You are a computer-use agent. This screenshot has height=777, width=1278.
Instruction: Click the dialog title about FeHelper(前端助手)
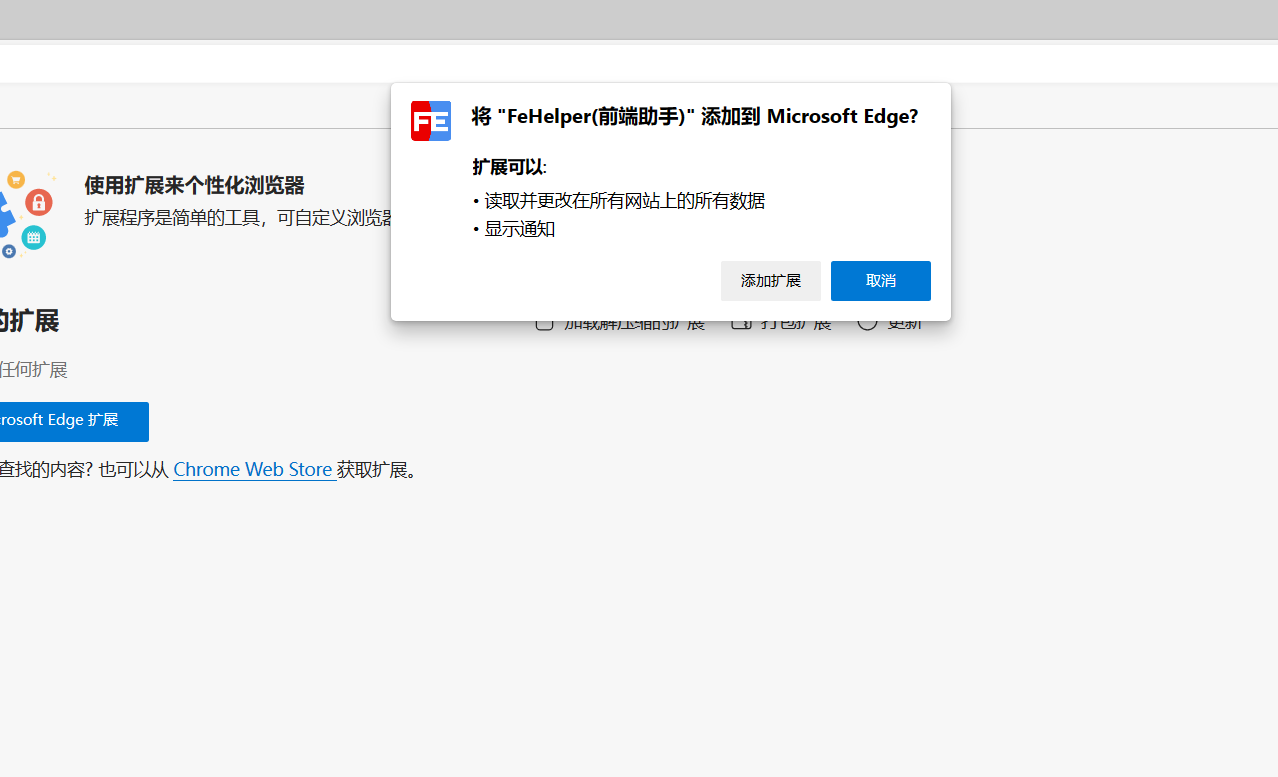point(695,116)
